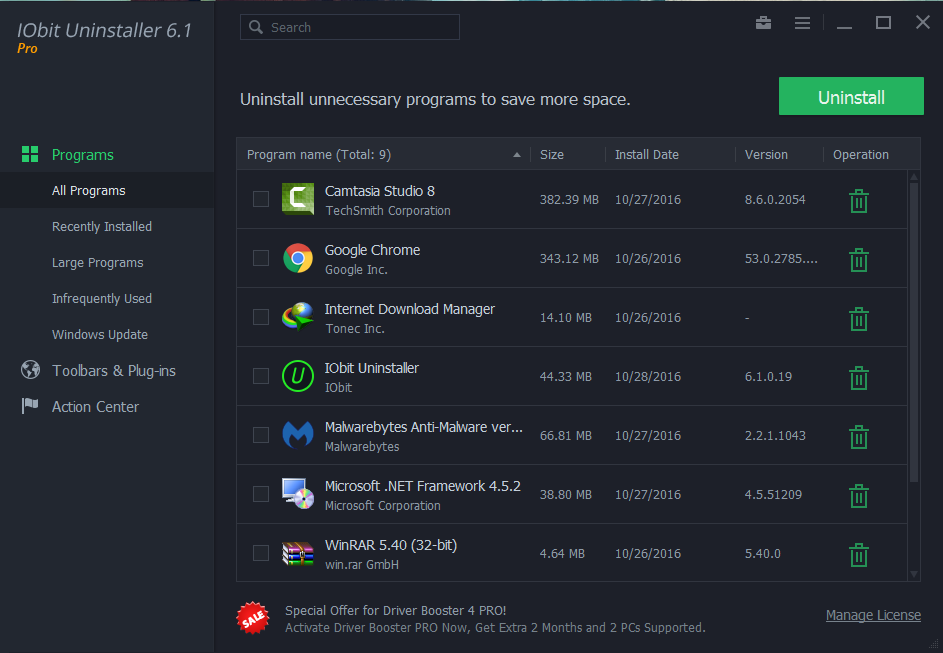Tick the Google Chrome checkbox

260,258
